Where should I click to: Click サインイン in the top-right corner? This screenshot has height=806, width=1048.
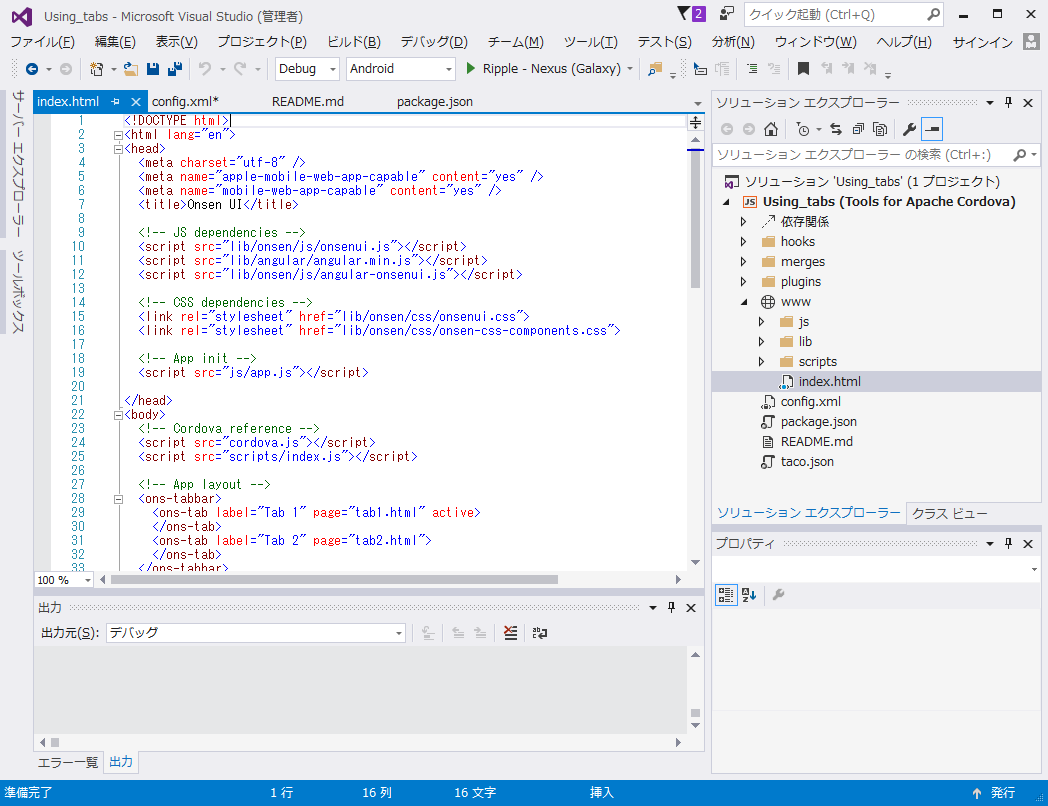(x=983, y=42)
